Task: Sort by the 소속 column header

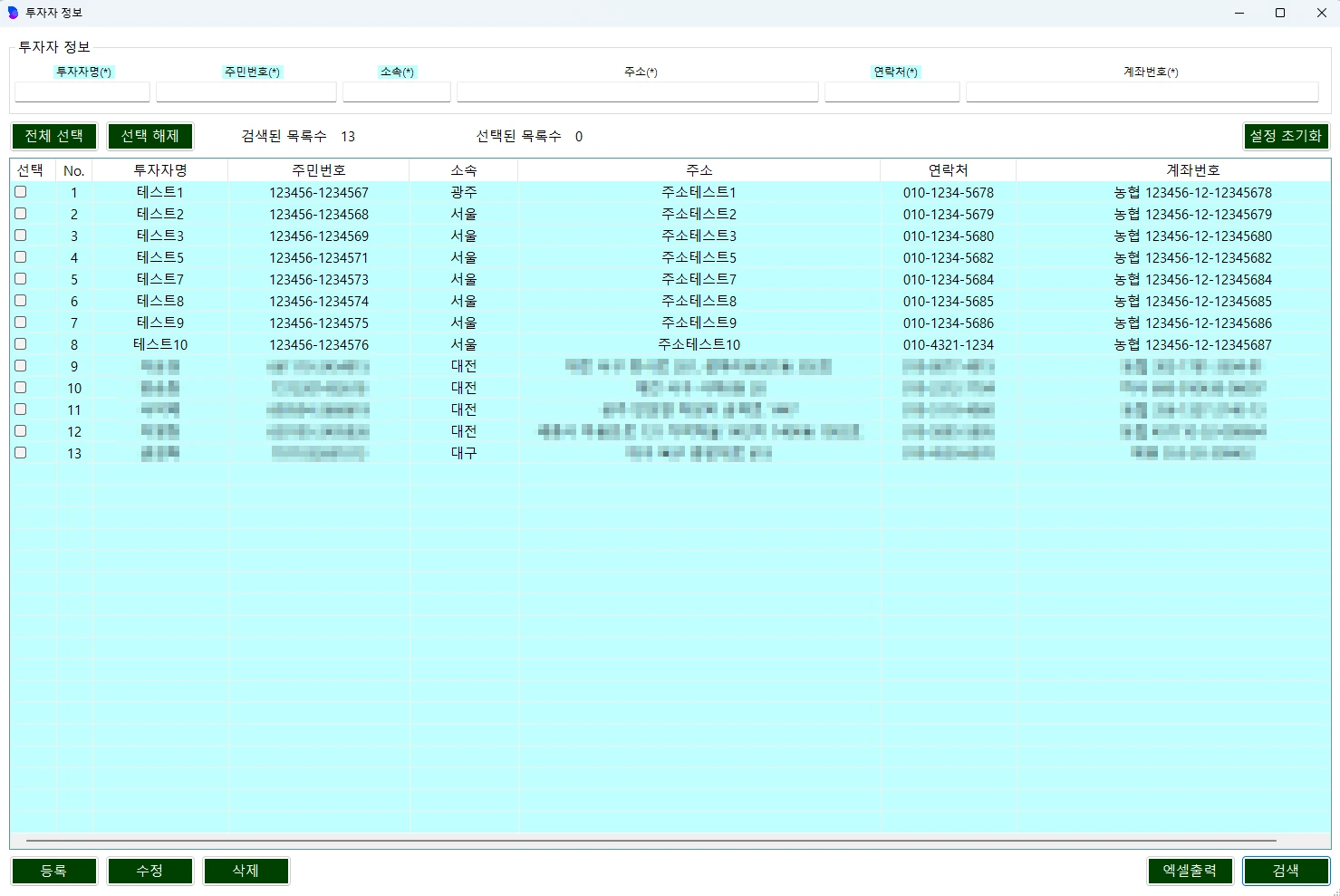Action: tap(464, 170)
